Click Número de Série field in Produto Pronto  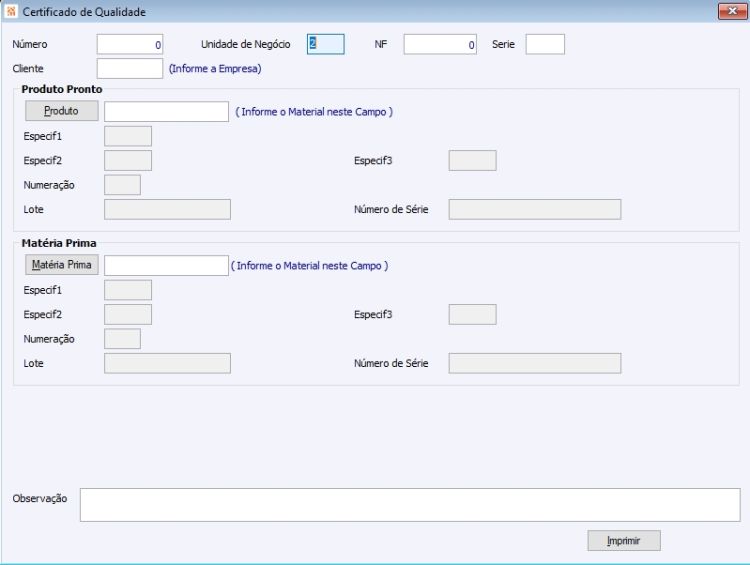(535, 210)
